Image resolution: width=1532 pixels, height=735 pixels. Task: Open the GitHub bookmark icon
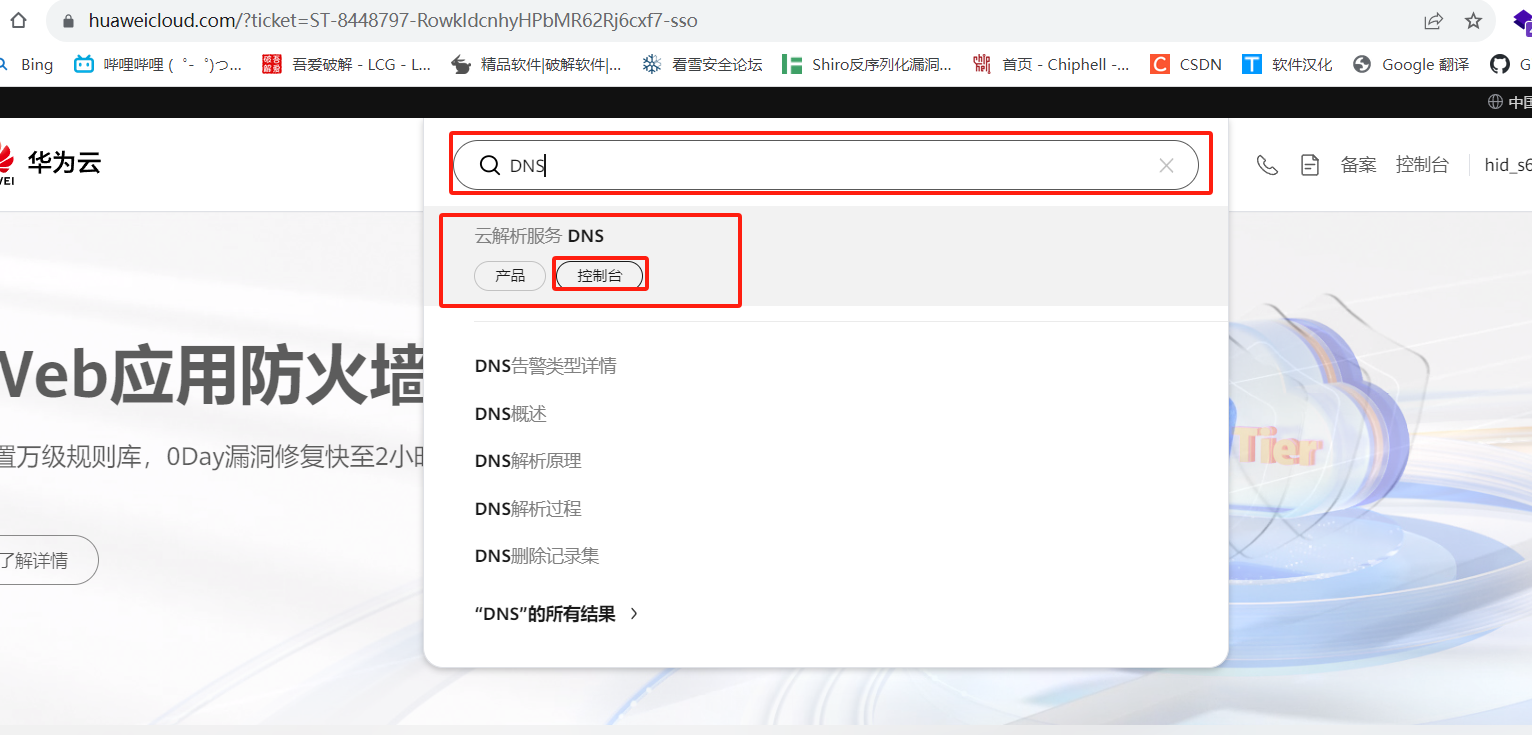(x=1499, y=64)
